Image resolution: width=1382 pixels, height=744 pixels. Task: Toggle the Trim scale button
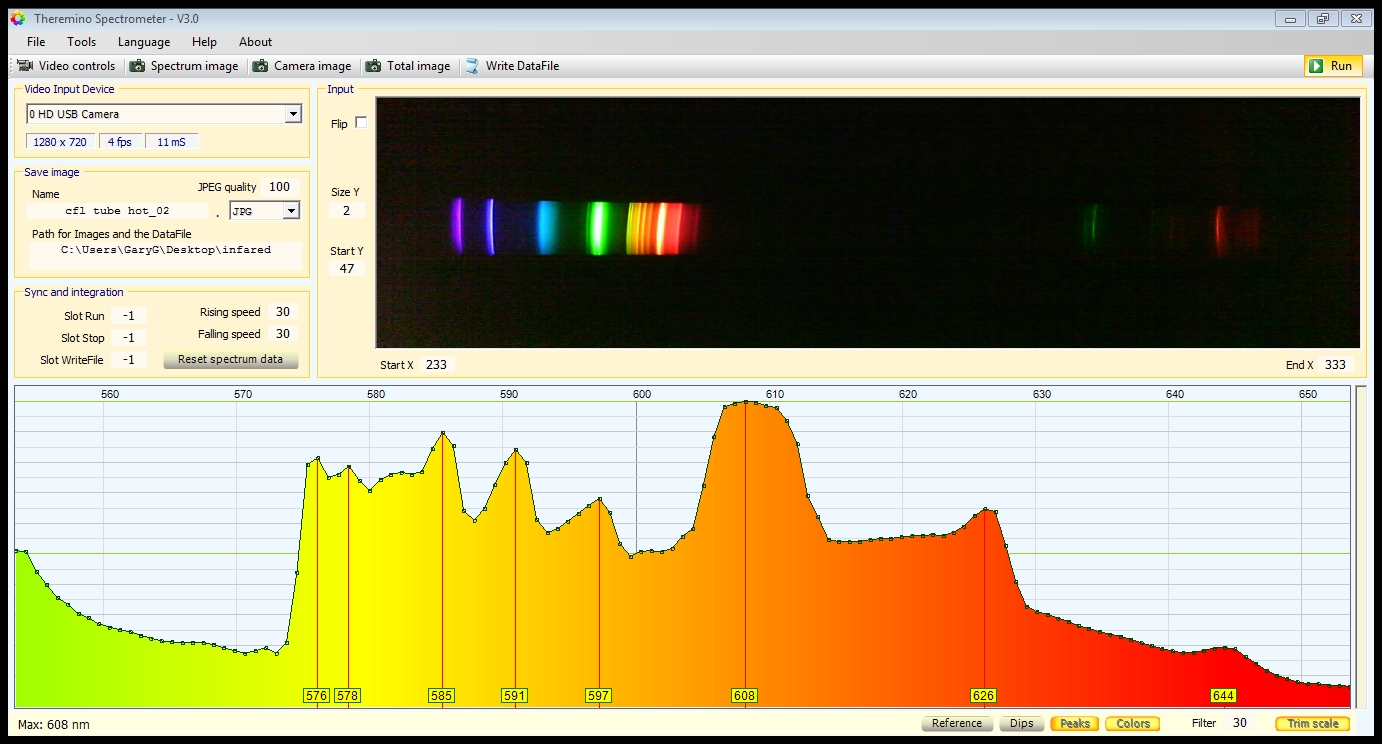coord(1311,723)
